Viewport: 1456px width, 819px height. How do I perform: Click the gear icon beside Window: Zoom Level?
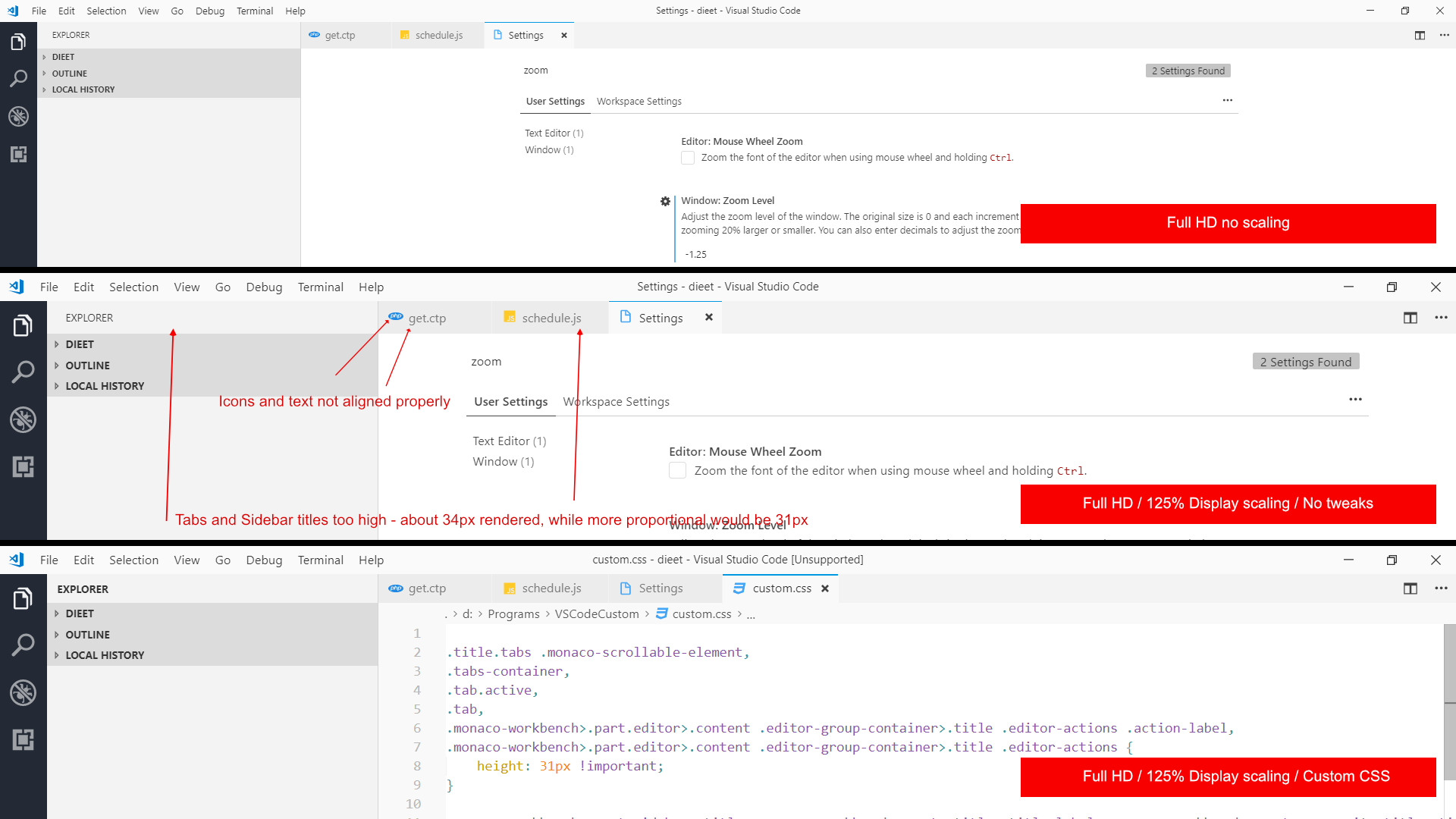pos(665,201)
